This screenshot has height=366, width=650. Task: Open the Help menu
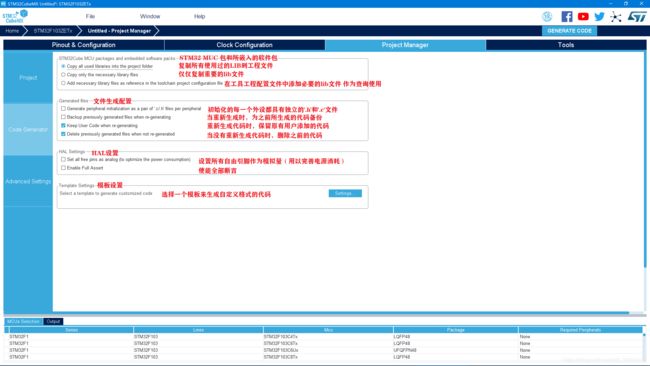(x=199, y=16)
